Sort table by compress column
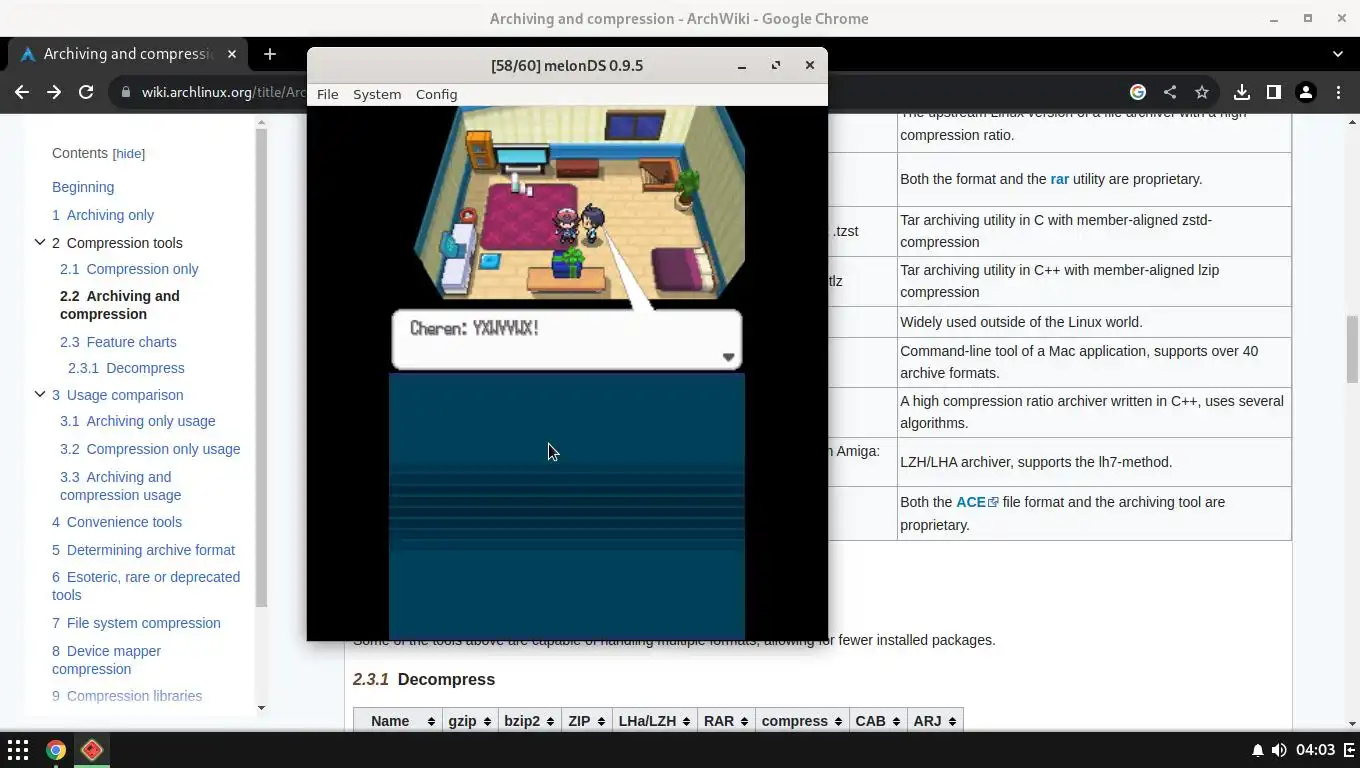The width and height of the screenshot is (1360, 768). pyautogui.click(x=802, y=721)
